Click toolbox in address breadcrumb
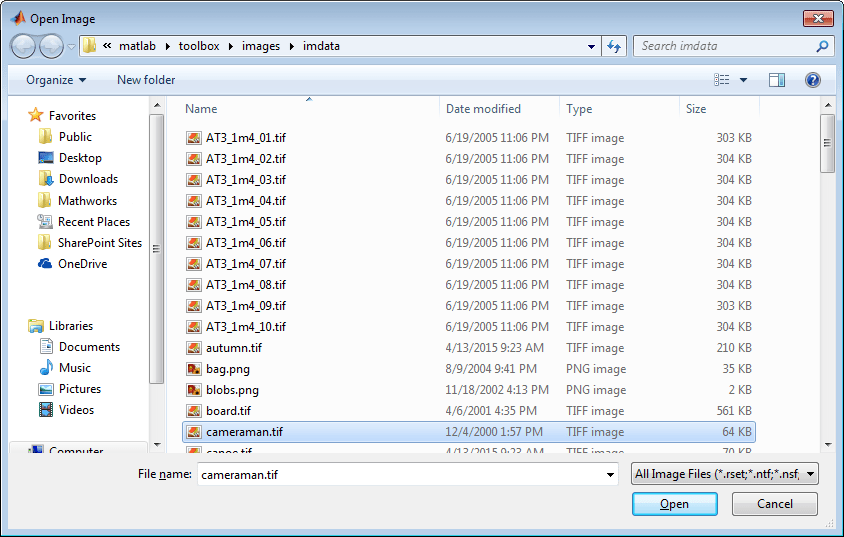Image resolution: width=844 pixels, height=537 pixels. [x=199, y=46]
